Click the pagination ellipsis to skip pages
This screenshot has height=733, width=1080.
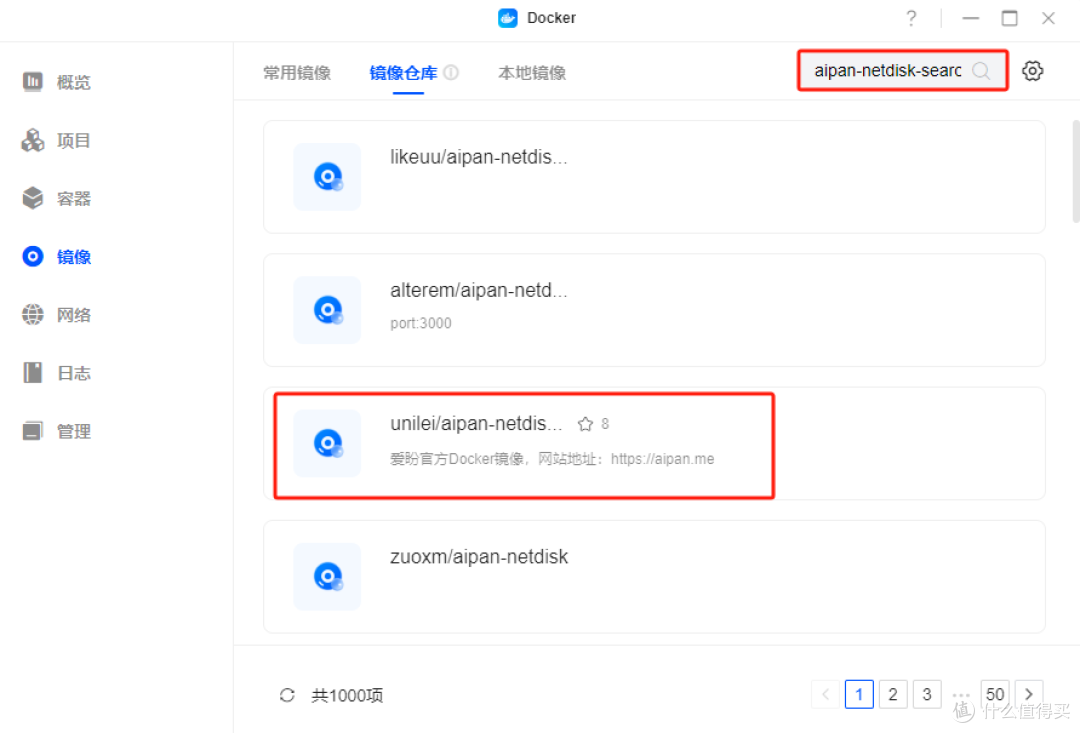point(961,694)
